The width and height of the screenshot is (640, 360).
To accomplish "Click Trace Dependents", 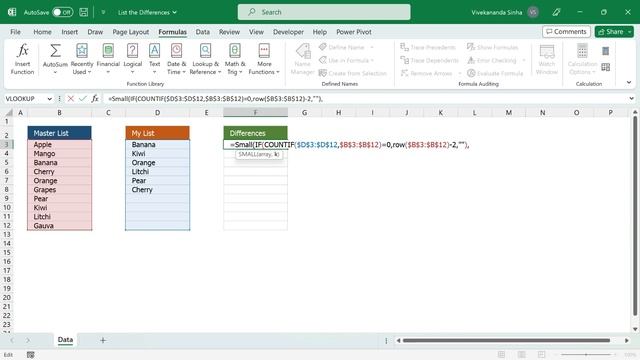I will [429, 60].
